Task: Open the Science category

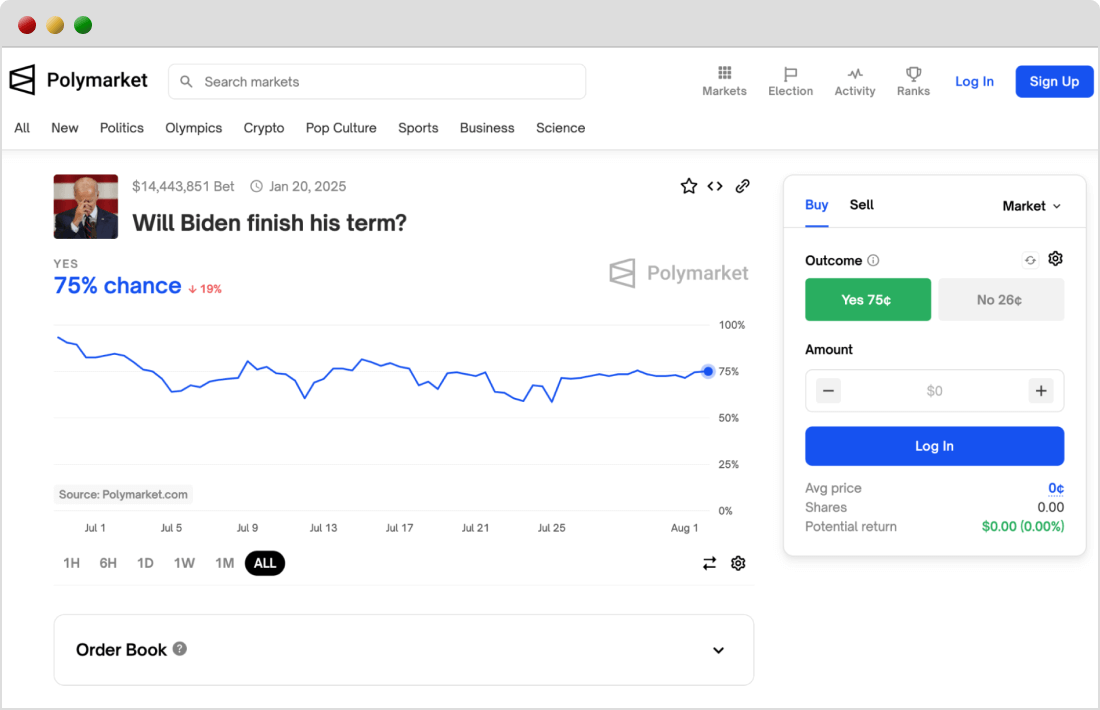Action: pos(561,128)
